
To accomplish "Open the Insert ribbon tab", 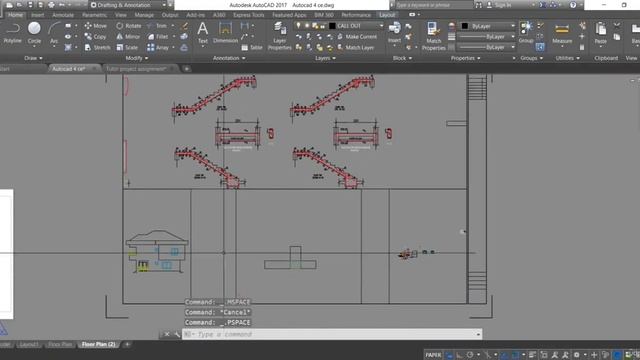I will pos(38,15).
